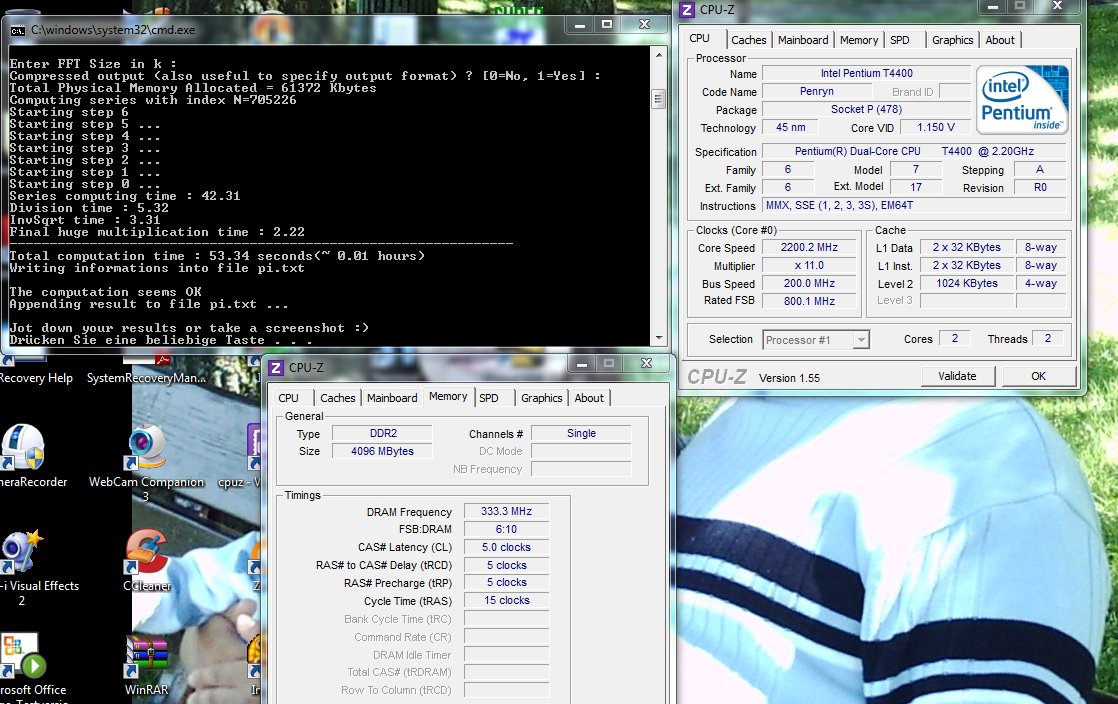Open CCleaner desktop shortcut
The image size is (1118, 704).
click(x=146, y=561)
